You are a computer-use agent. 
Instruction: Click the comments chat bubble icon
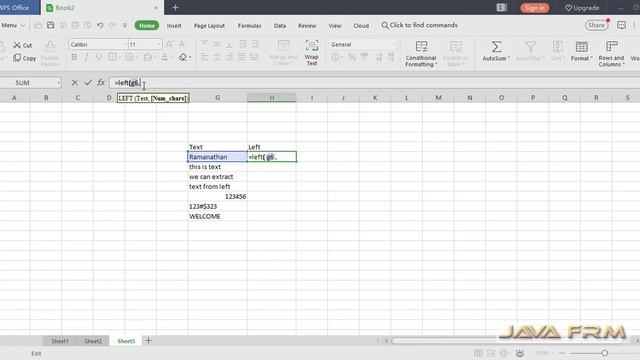pos(621,25)
